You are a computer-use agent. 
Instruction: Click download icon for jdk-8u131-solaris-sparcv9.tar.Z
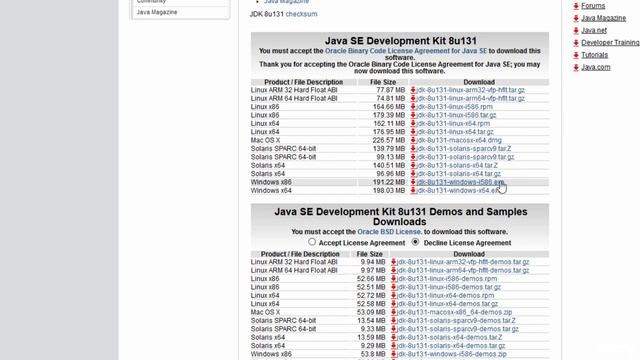(x=413, y=149)
